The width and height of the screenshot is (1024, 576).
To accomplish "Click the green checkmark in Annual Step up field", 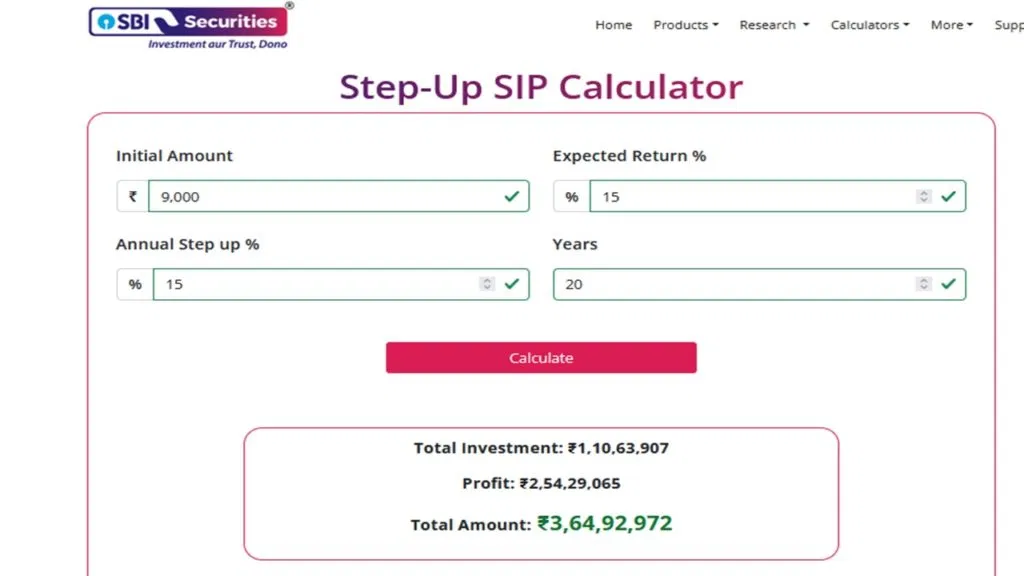I will (x=512, y=284).
